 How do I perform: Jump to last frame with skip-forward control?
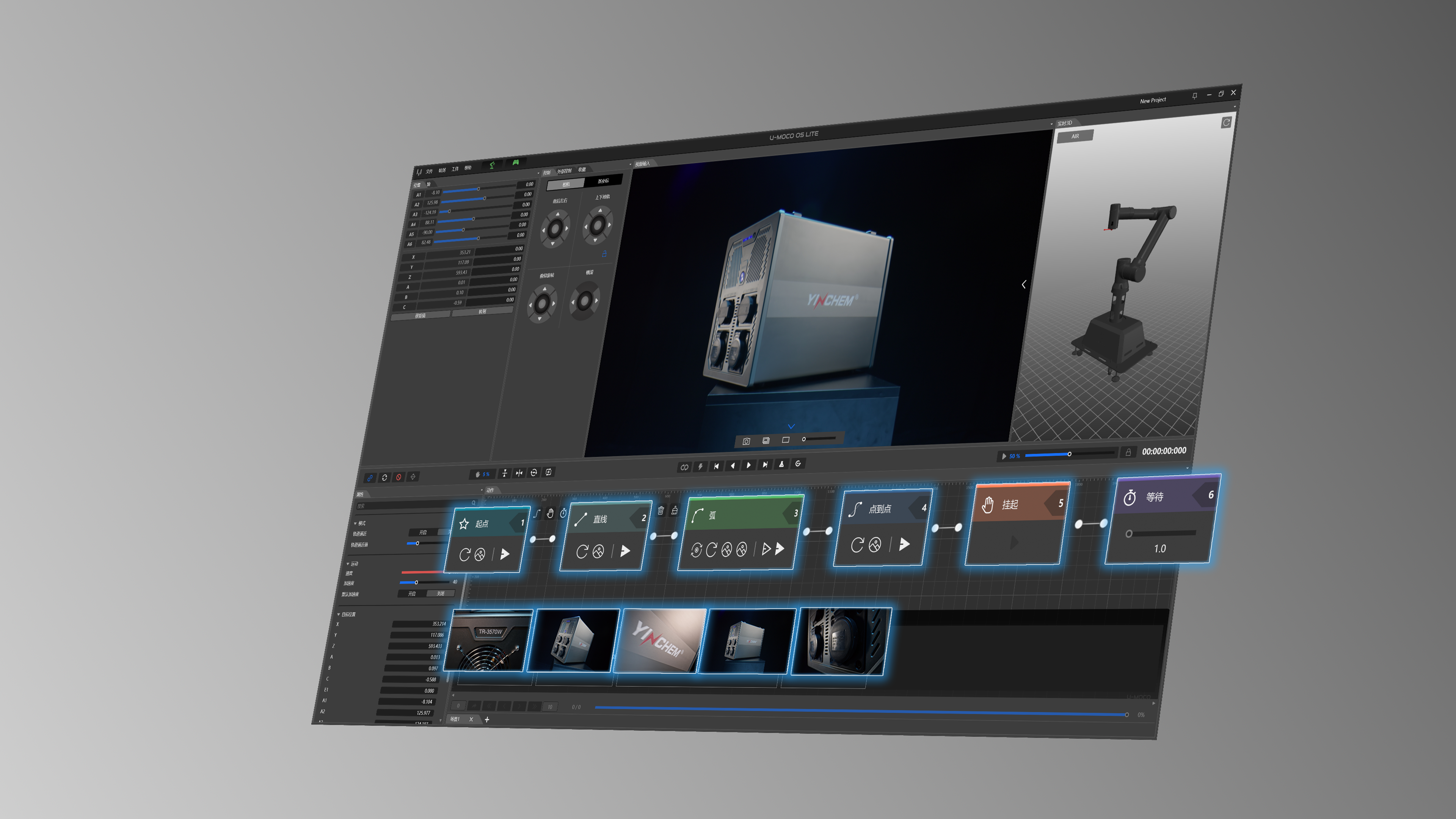[765, 464]
